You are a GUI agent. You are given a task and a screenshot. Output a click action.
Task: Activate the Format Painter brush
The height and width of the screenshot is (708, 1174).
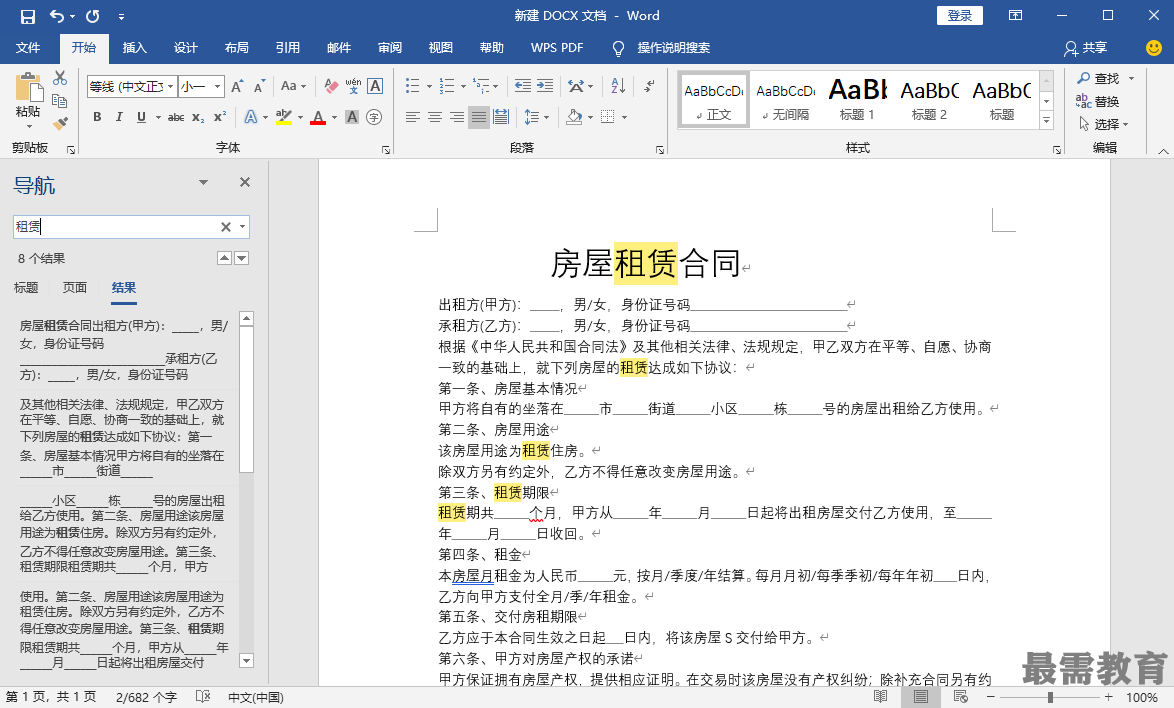click(60, 123)
